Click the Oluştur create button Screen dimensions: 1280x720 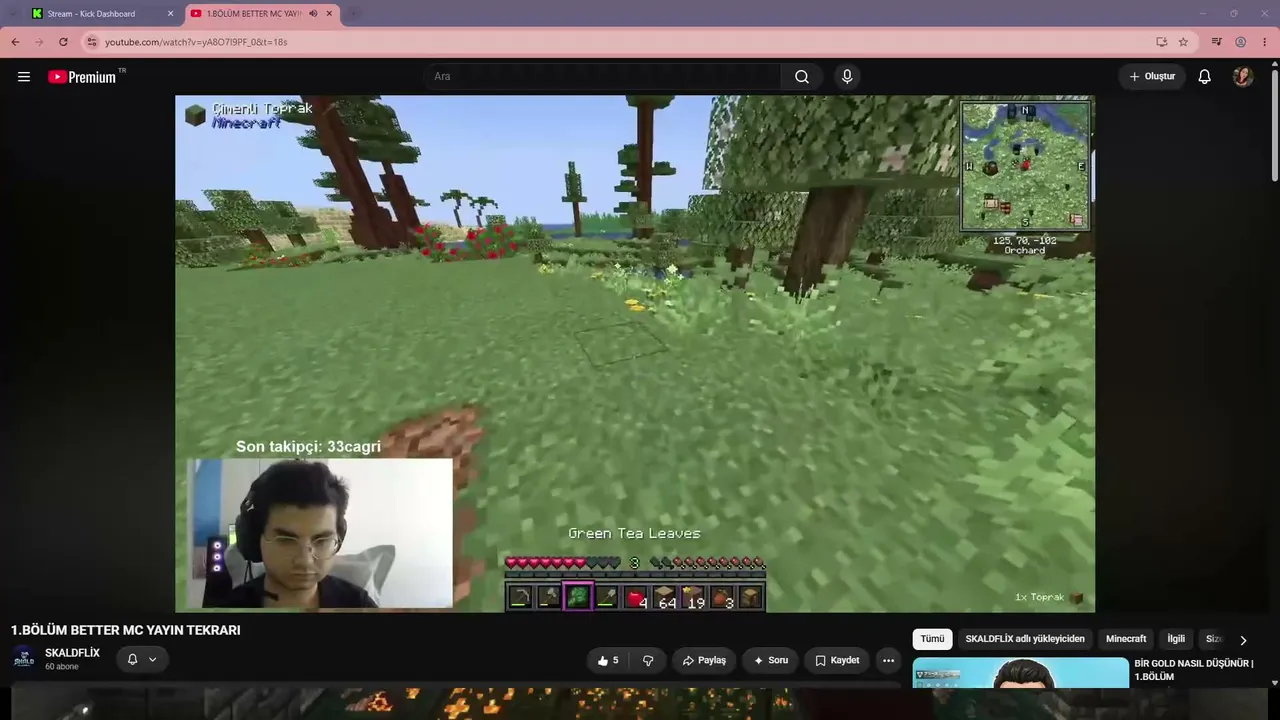(x=1152, y=77)
